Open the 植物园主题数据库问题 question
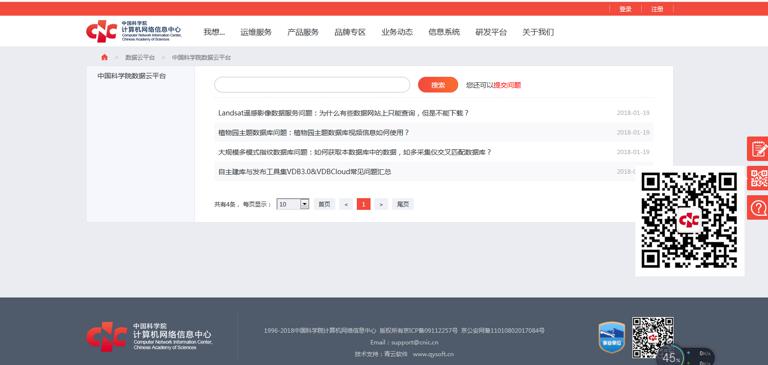 [x=313, y=133]
